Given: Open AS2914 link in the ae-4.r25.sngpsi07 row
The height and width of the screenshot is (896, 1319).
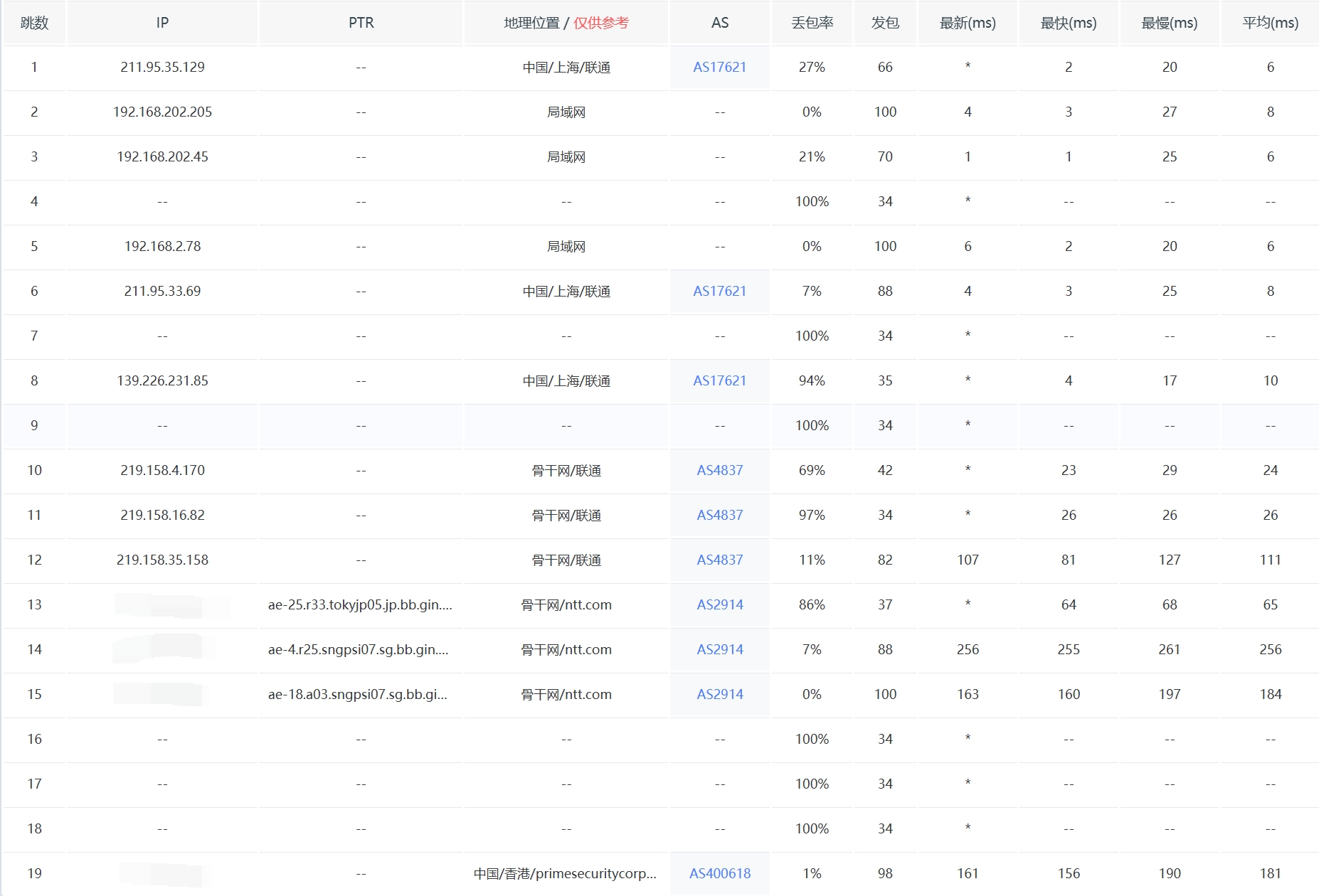Looking at the screenshot, I should pyautogui.click(x=719, y=649).
